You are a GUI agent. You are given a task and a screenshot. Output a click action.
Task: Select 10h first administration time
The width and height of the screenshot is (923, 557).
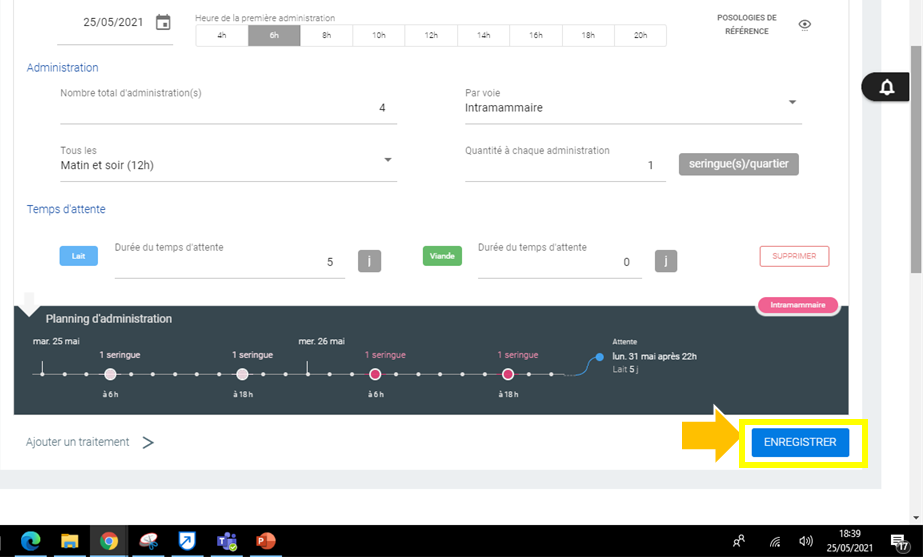379,35
